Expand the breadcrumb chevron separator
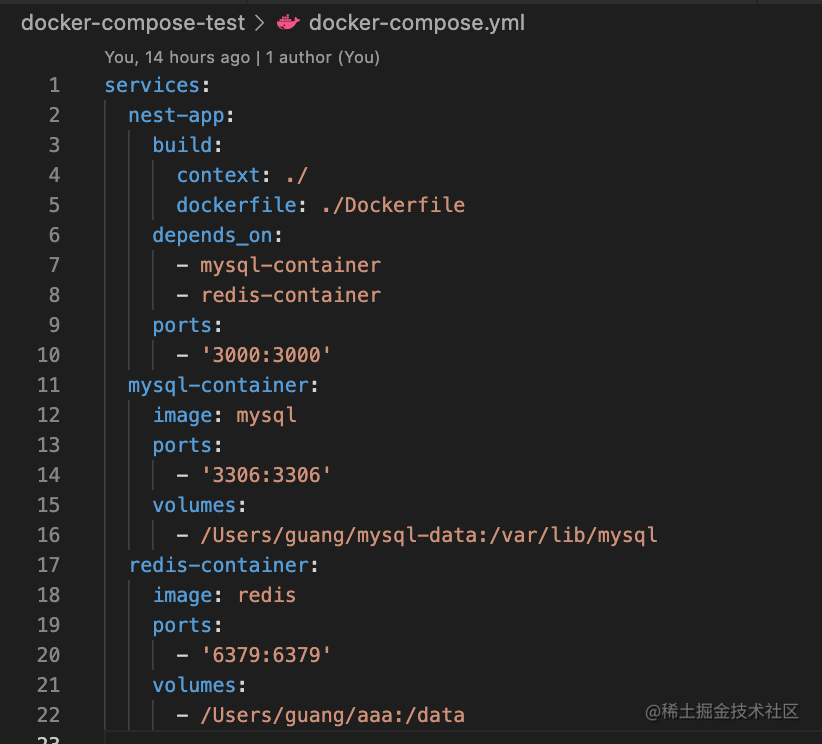822x744 pixels. tap(260, 22)
